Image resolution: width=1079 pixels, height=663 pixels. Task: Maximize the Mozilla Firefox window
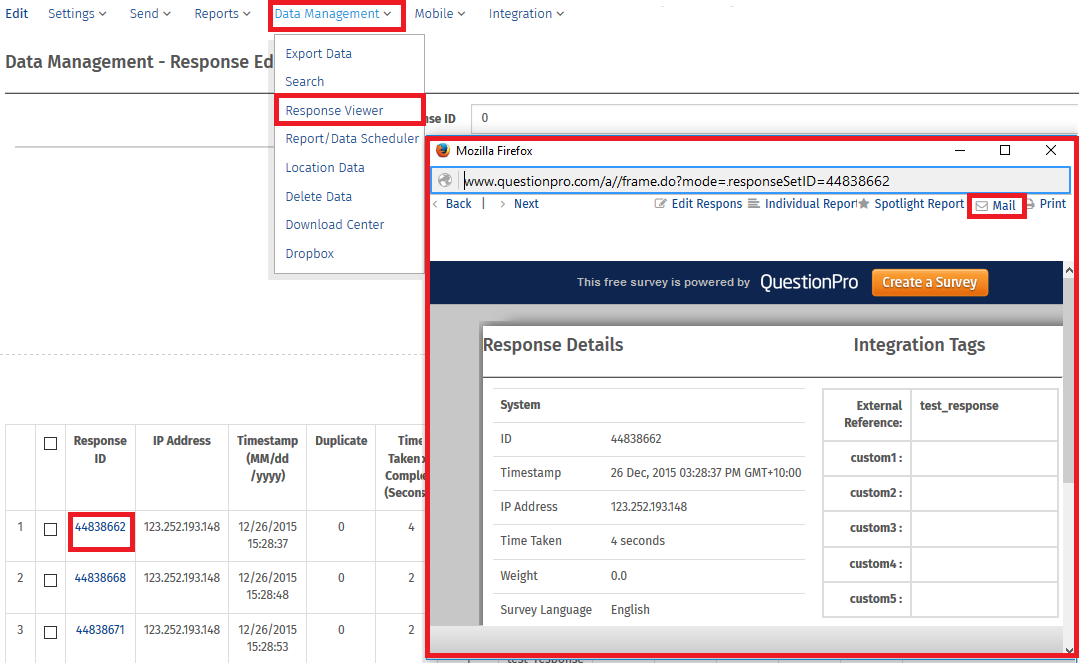[x=1005, y=150]
